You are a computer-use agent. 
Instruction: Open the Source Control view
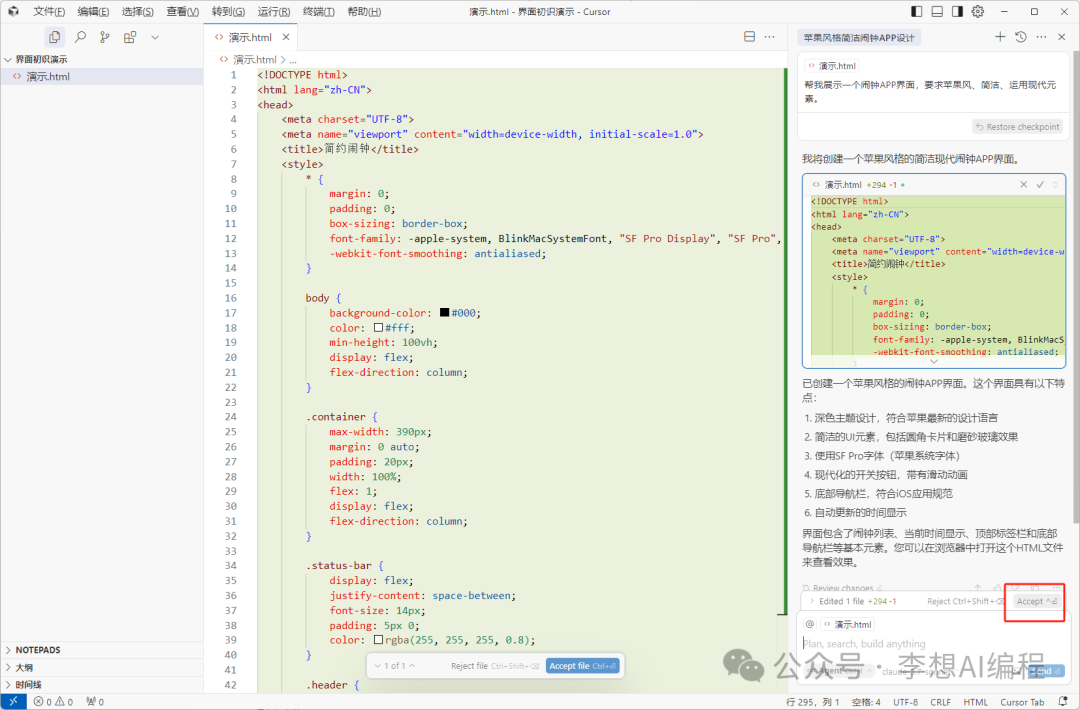coord(105,37)
